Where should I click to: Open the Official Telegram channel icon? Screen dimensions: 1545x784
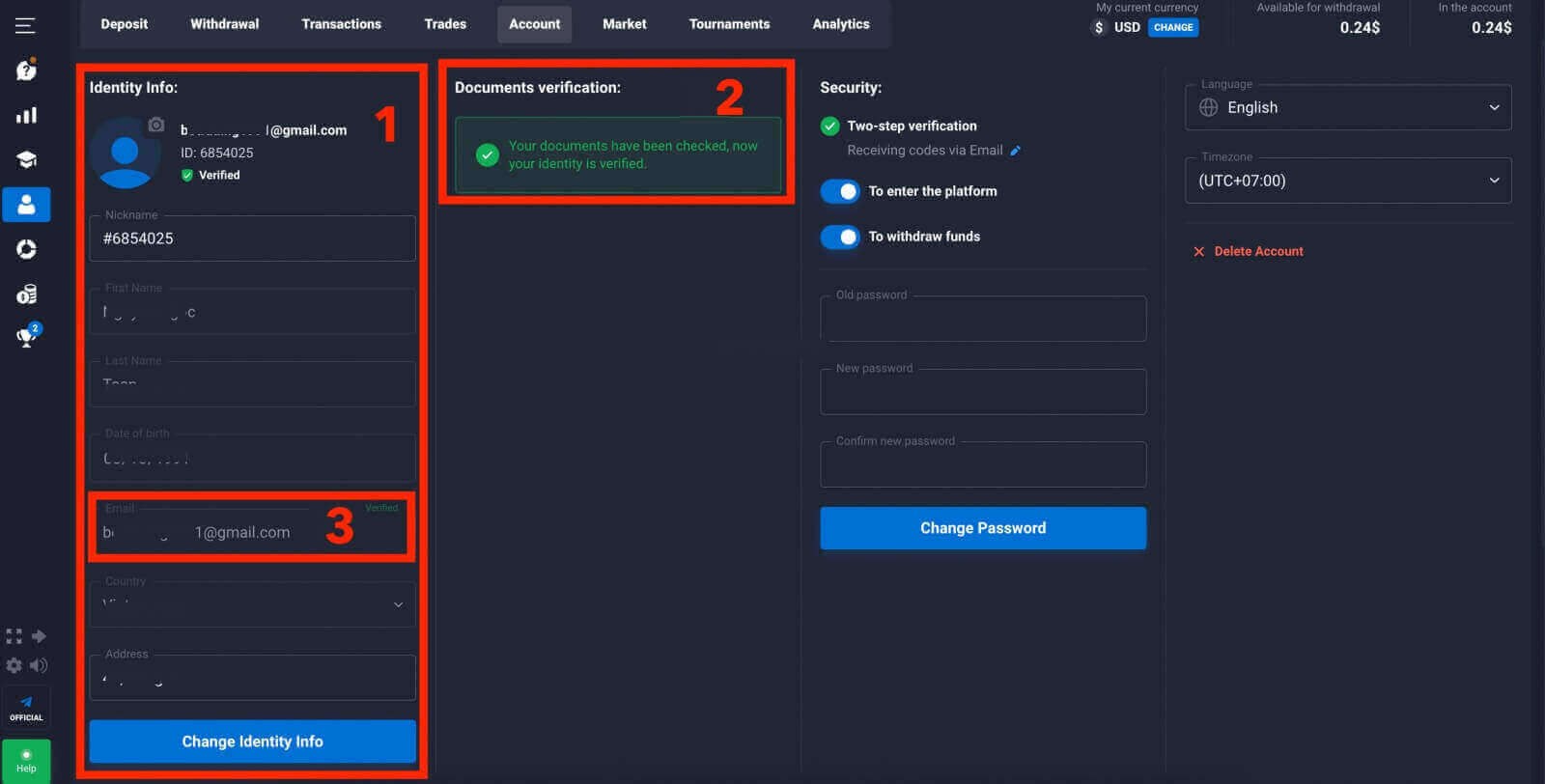point(26,708)
